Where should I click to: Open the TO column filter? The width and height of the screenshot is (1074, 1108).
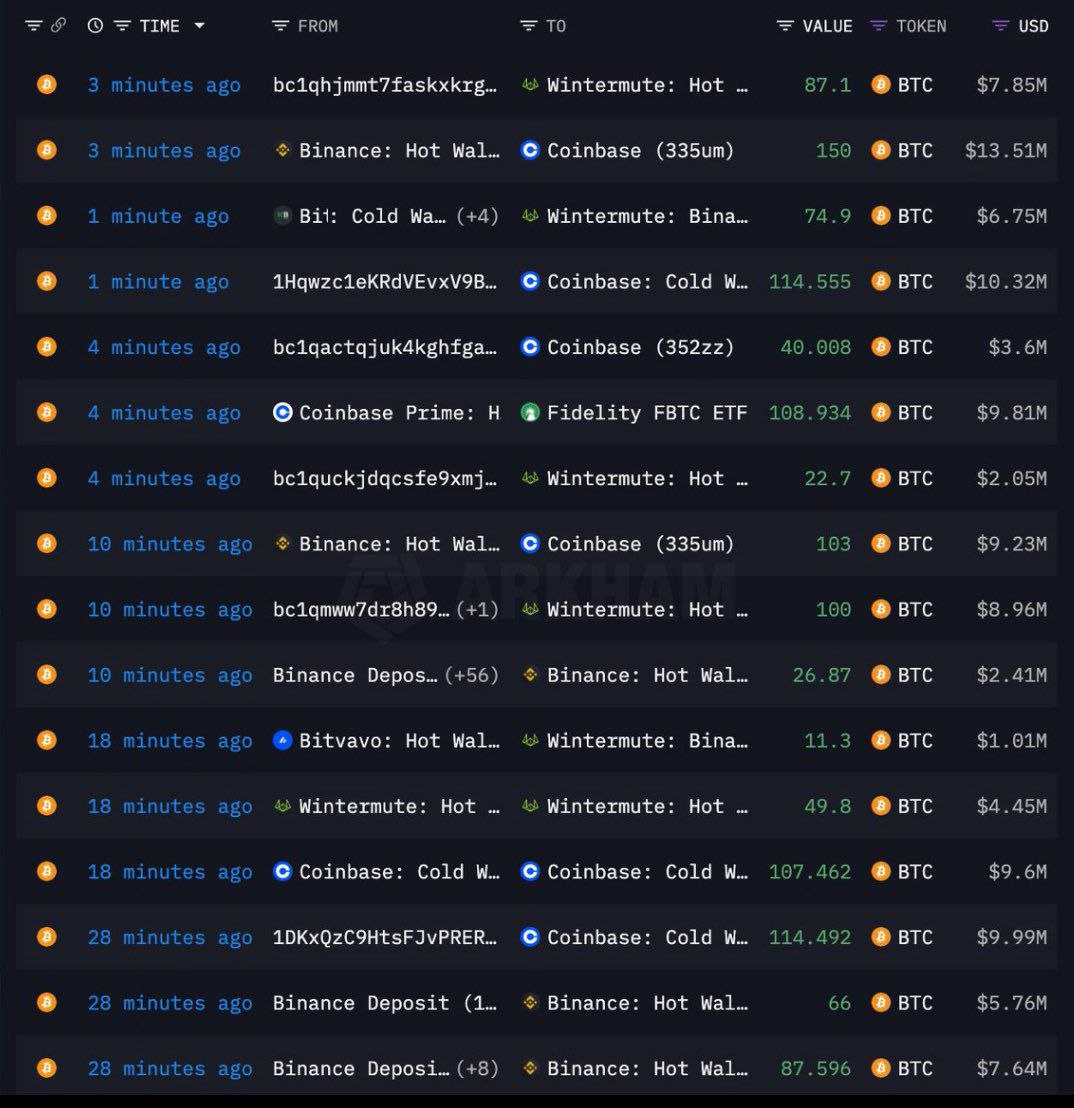click(527, 25)
